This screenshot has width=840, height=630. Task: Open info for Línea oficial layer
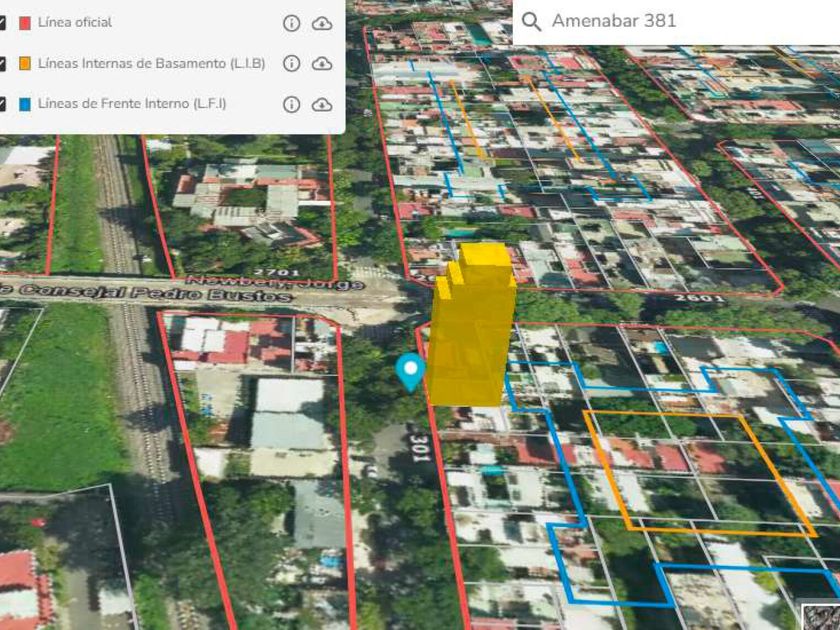point(291,23)
